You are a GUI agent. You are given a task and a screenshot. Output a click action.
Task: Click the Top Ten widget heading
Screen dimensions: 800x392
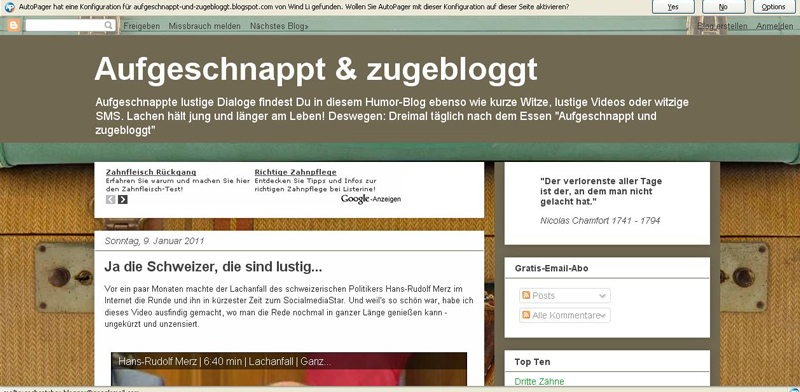[x=532, y=362]
